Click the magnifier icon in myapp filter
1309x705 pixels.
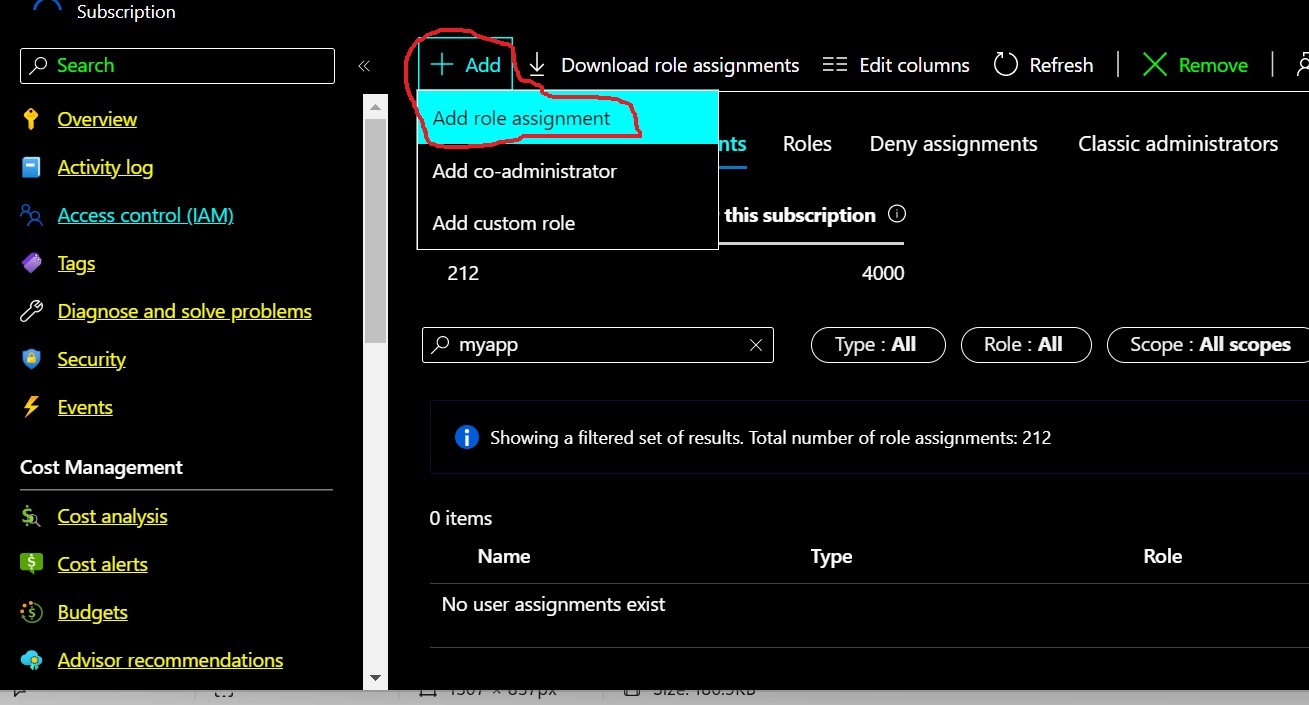point(440,345)
